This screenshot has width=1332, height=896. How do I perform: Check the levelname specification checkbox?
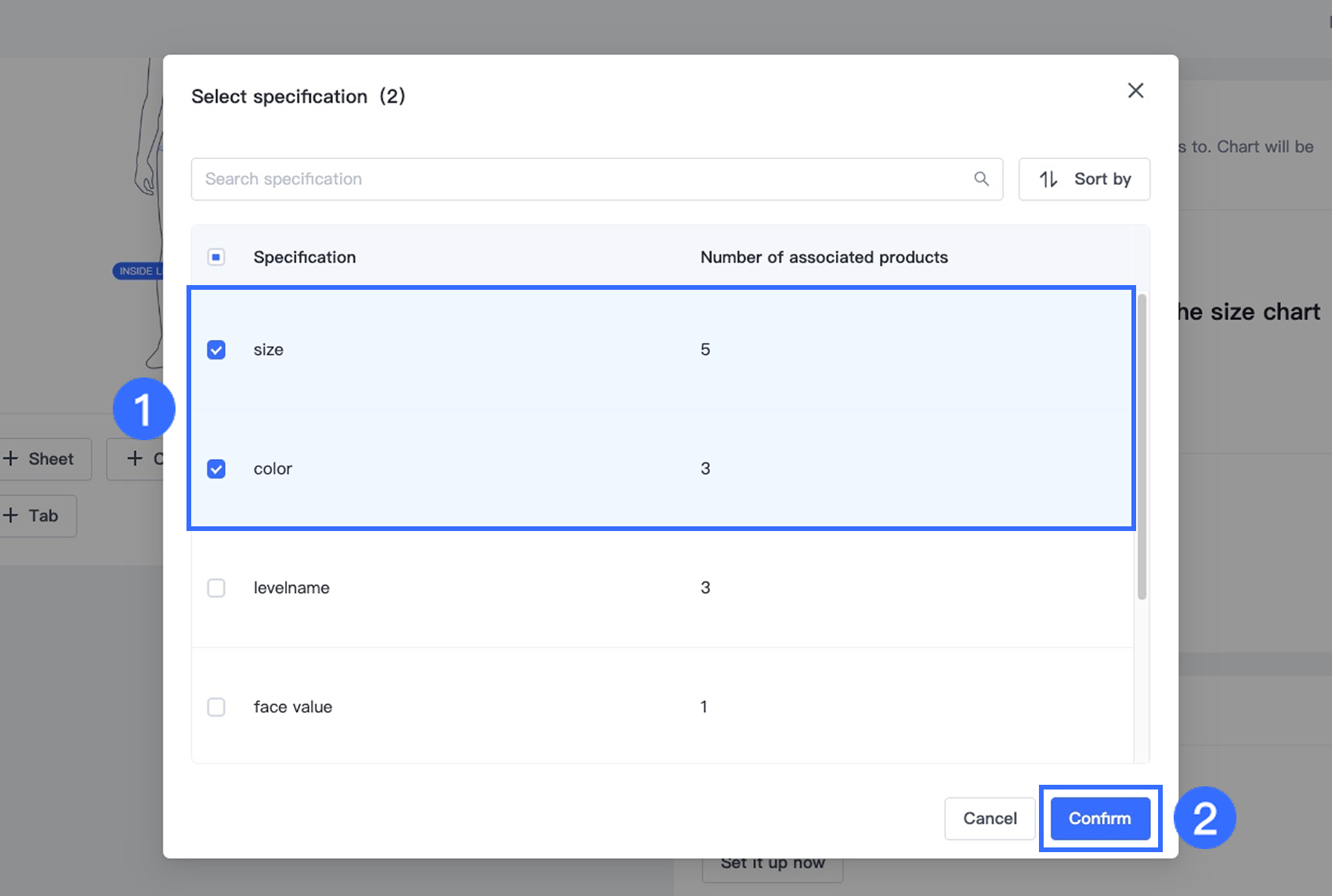pos(216,588)
